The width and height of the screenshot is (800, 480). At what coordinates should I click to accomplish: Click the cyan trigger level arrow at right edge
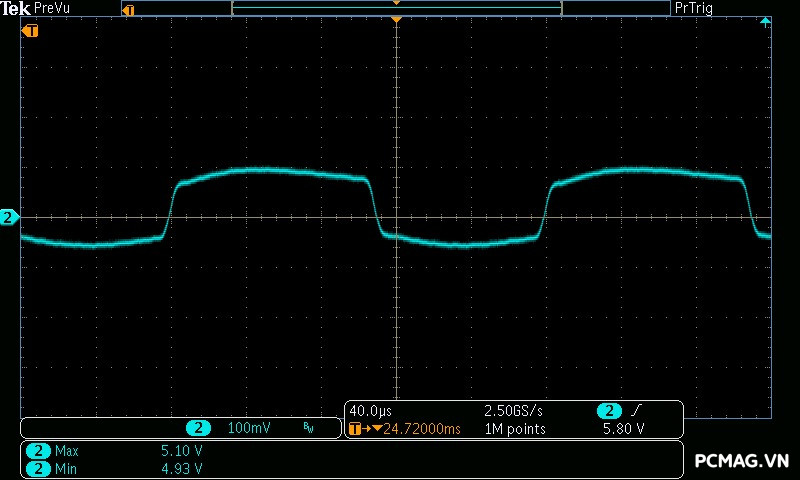[x=765, y=22]
